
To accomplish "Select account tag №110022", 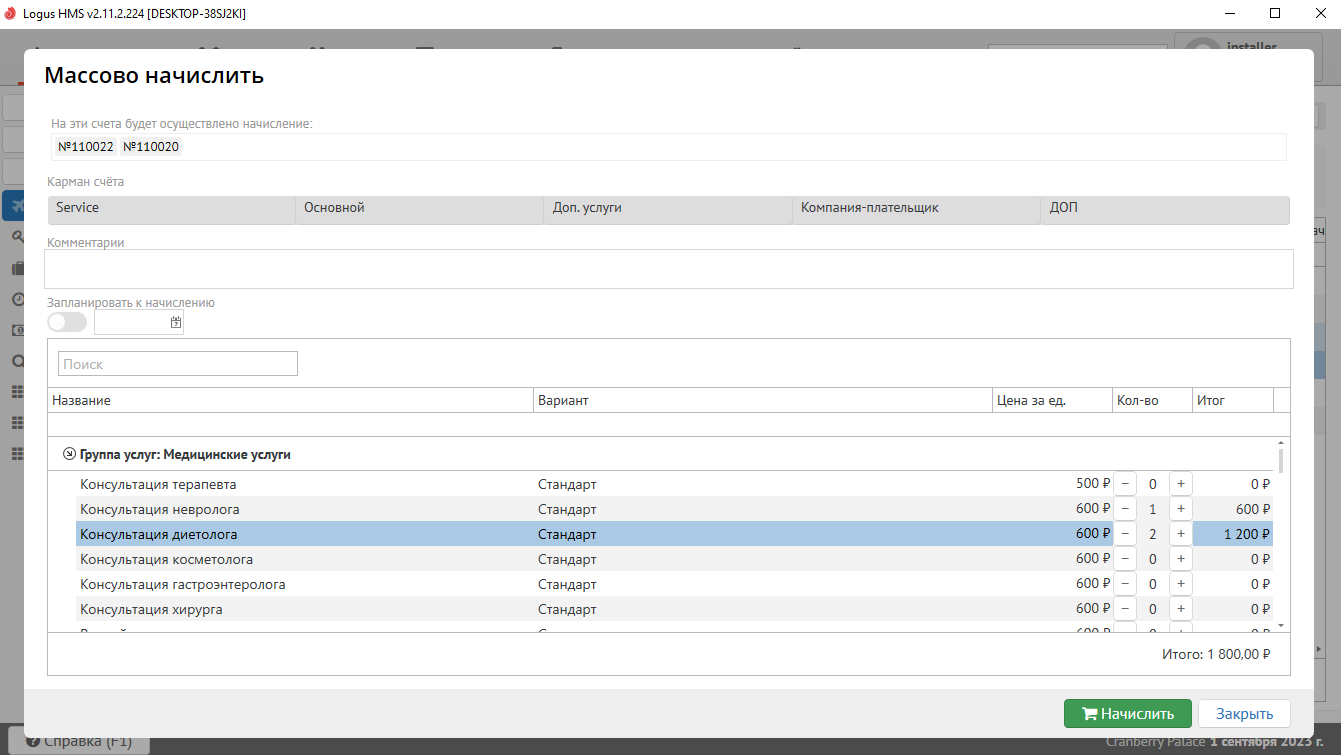I will coord(86,147).
